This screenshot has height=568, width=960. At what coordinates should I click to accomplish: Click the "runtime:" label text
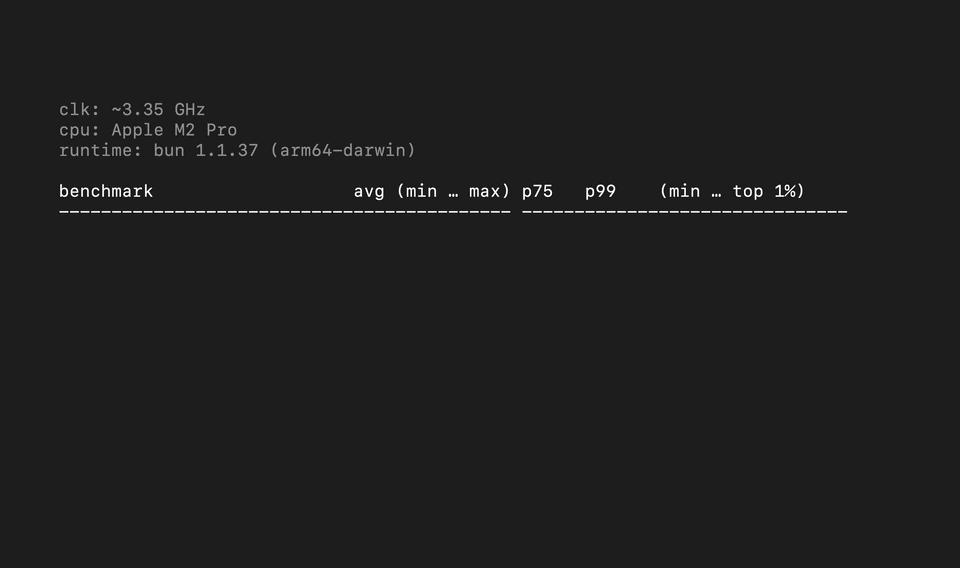[101, 151]
